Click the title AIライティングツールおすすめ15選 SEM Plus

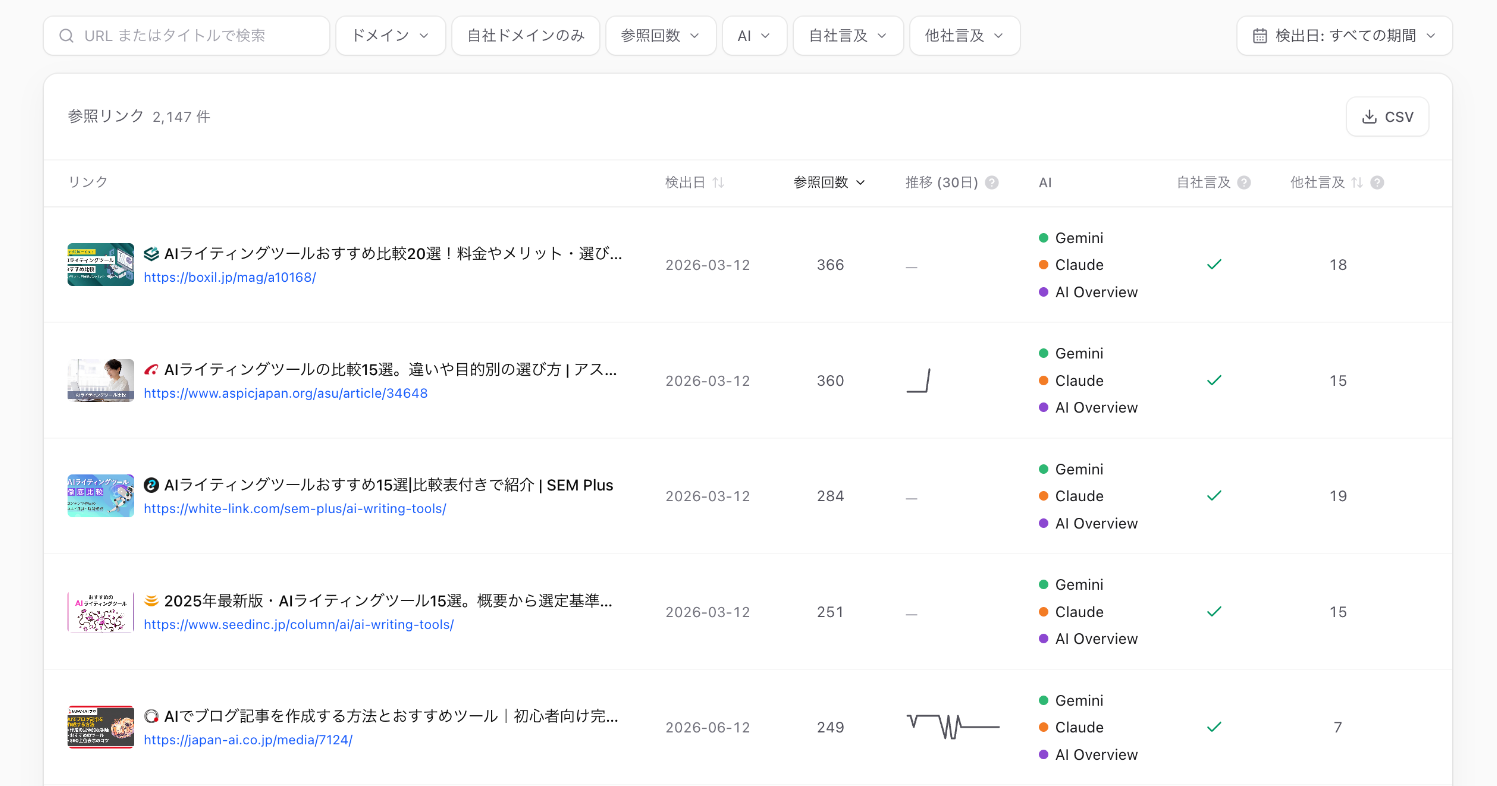coord(389,485)
